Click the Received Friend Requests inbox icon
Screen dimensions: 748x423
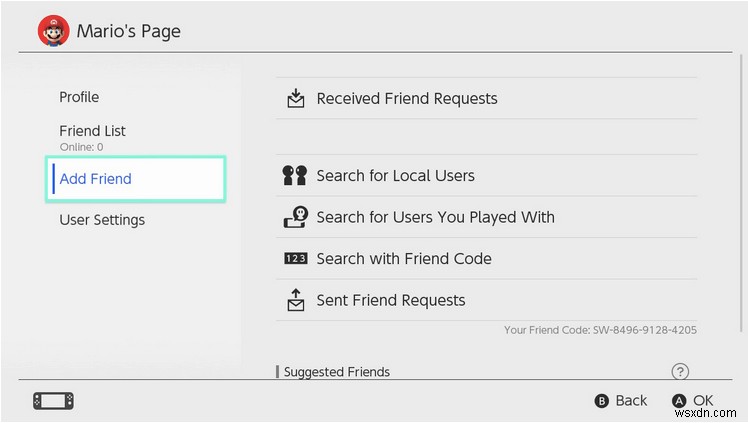point(295,98)
